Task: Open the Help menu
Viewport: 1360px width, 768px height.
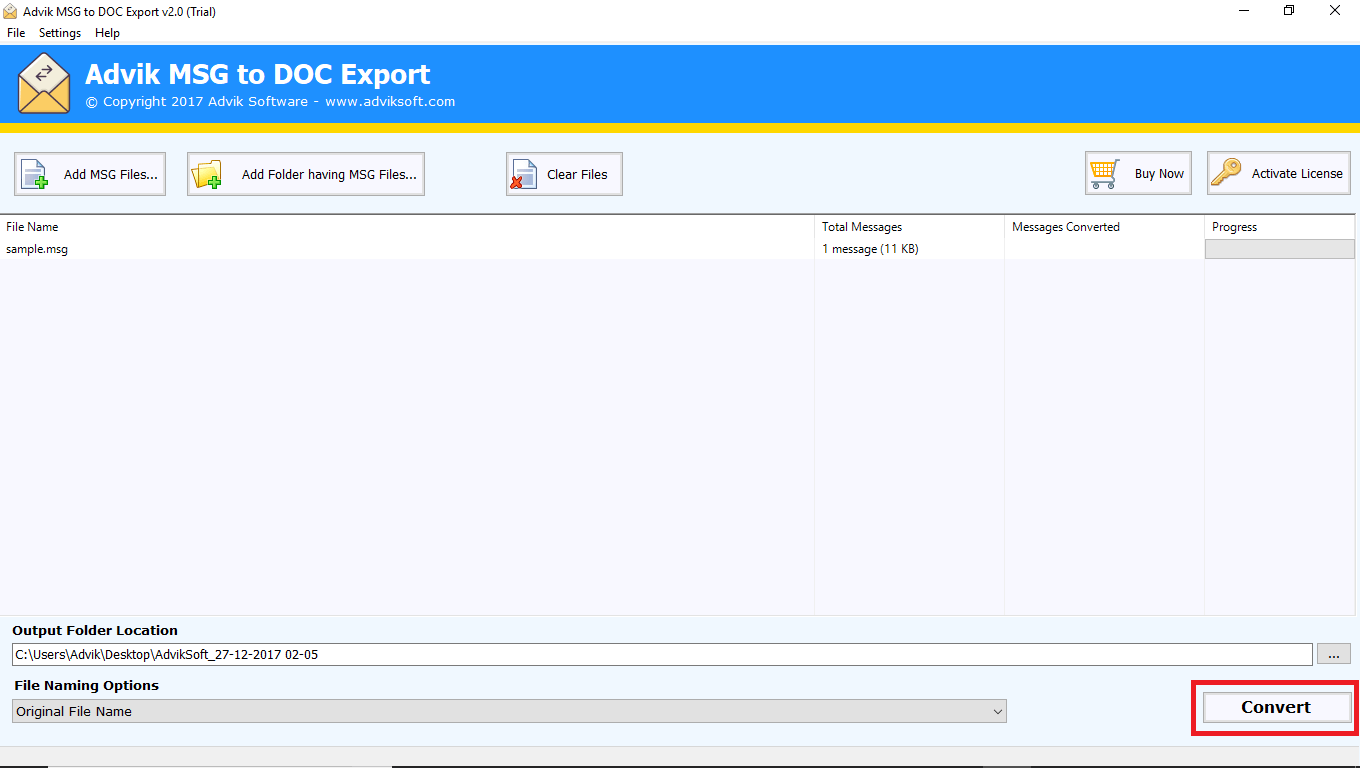Action: pos(107,33)
